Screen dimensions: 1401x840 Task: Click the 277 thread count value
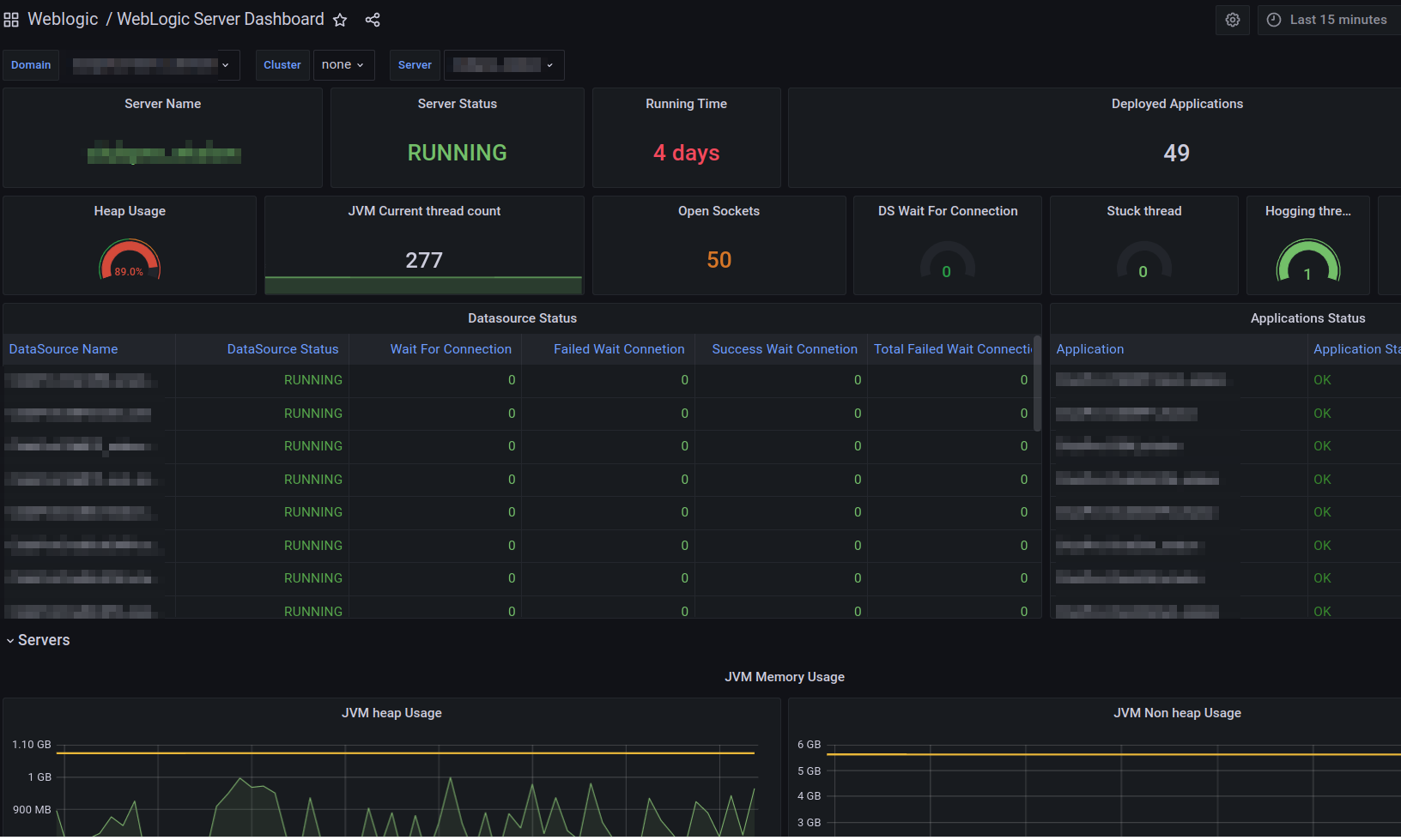(424, 260)
